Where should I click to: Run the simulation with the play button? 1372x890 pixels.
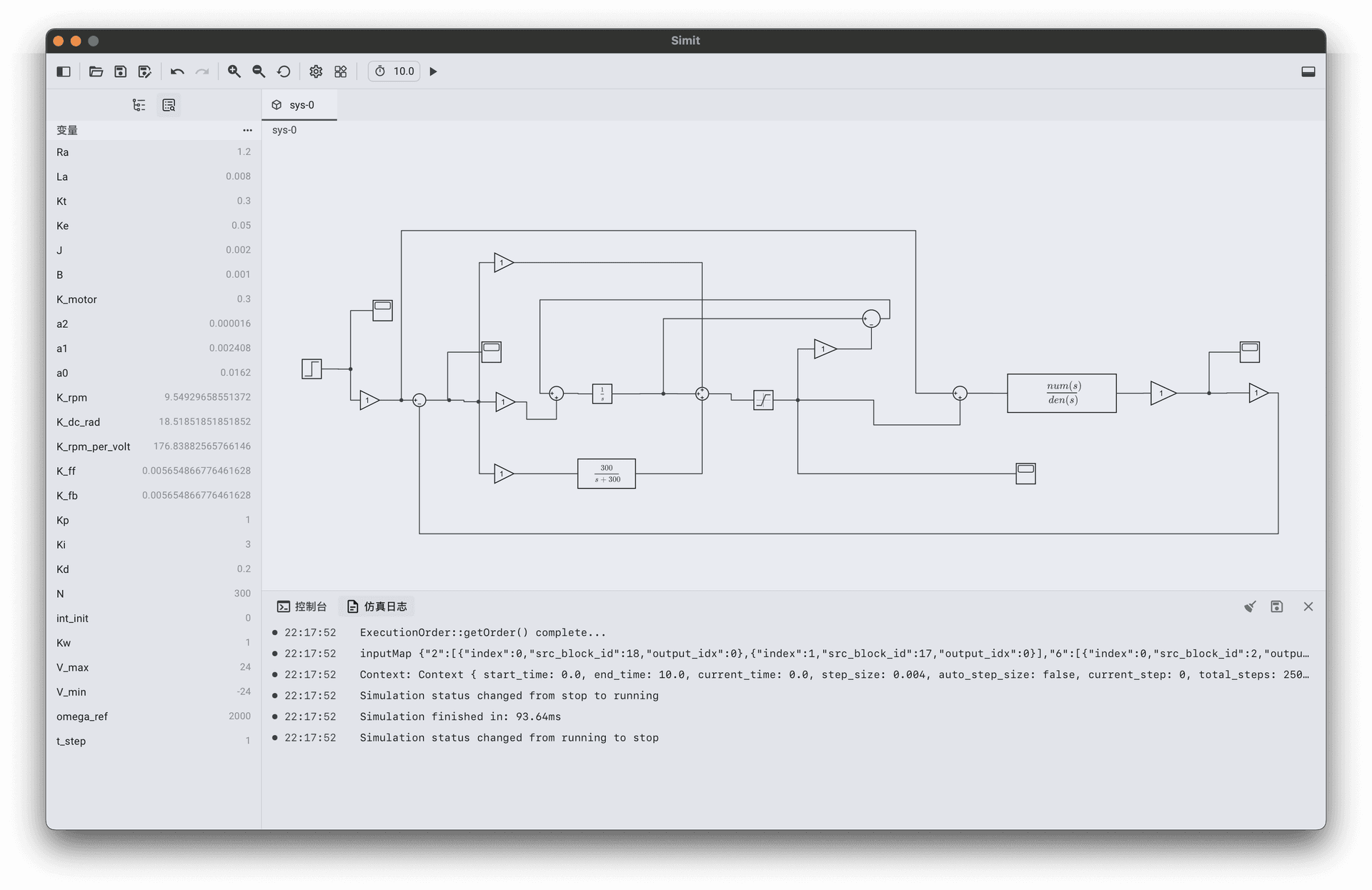pos(433,71)
